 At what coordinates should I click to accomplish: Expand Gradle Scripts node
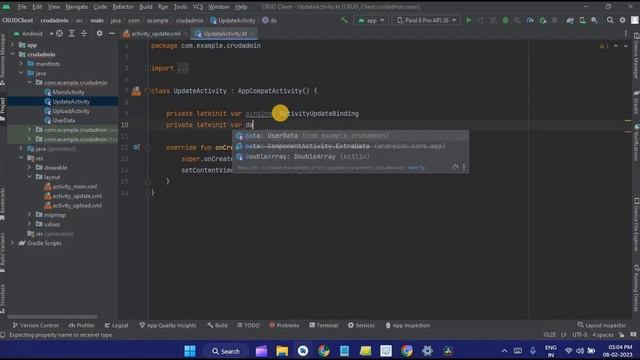click(13, 243)
